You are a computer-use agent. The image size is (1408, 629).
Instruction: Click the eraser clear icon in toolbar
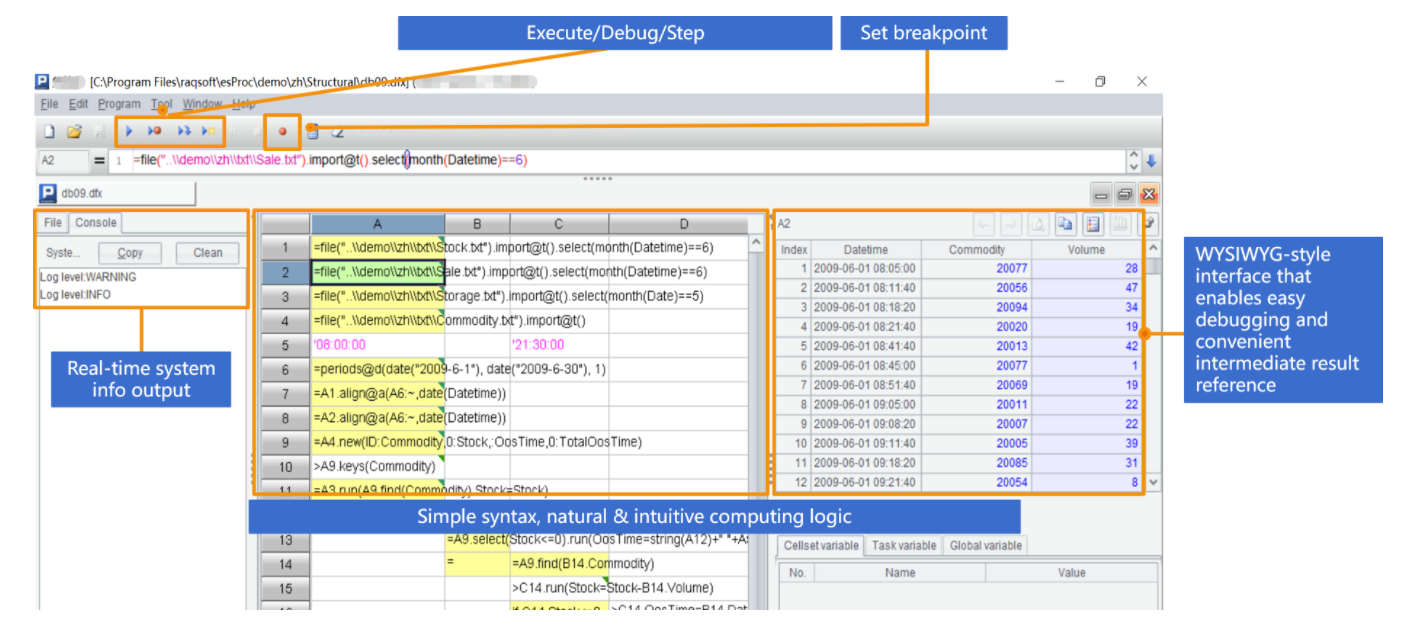[337, 131]
